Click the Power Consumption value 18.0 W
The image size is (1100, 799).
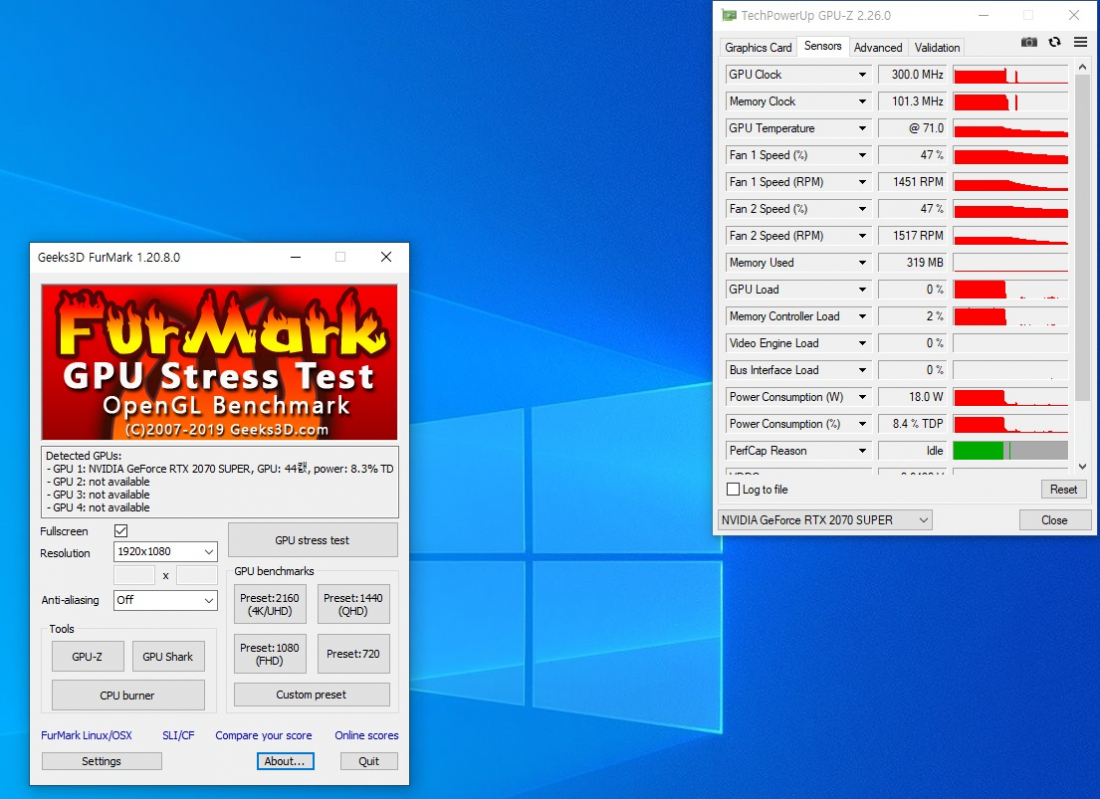[x=912, y=397]
